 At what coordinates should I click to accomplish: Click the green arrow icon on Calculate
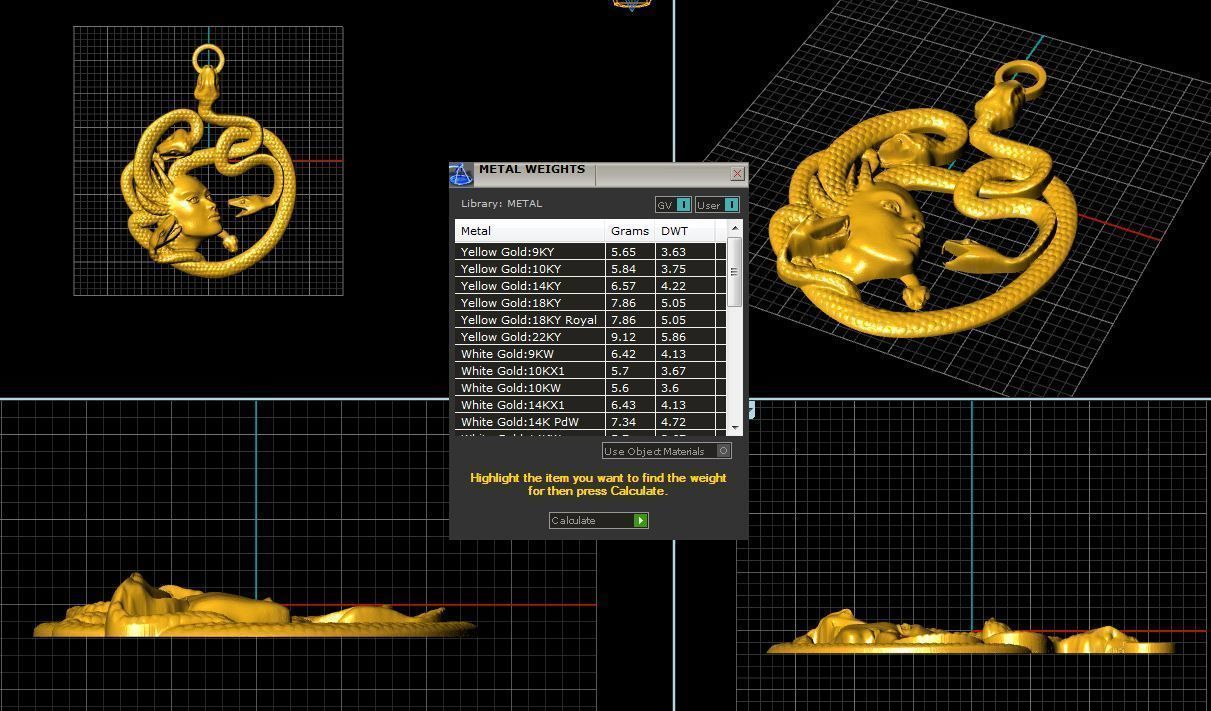(x=640, y=520)
